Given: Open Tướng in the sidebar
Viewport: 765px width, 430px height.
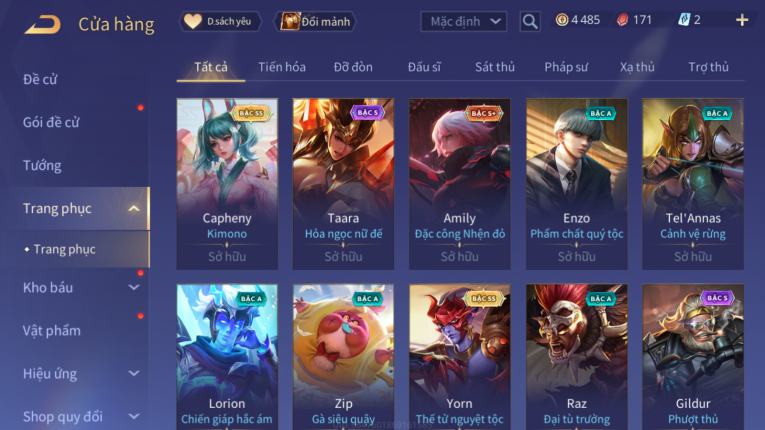Looking at the screenshot, I should (42, 165).
